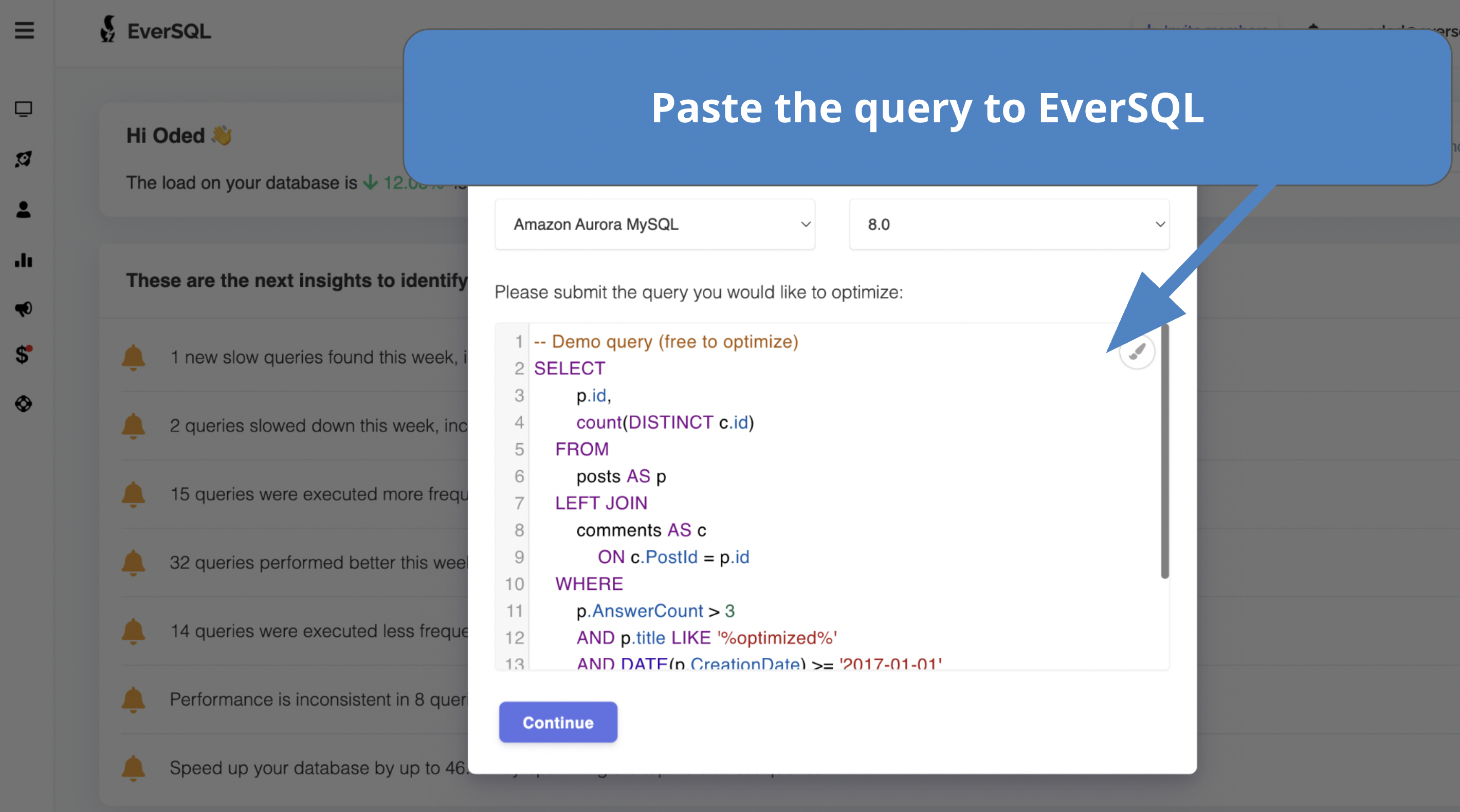Viewport: 1460px width, 812px height.
Task: Click inside the SQL query editor
Action: point(831,497)
